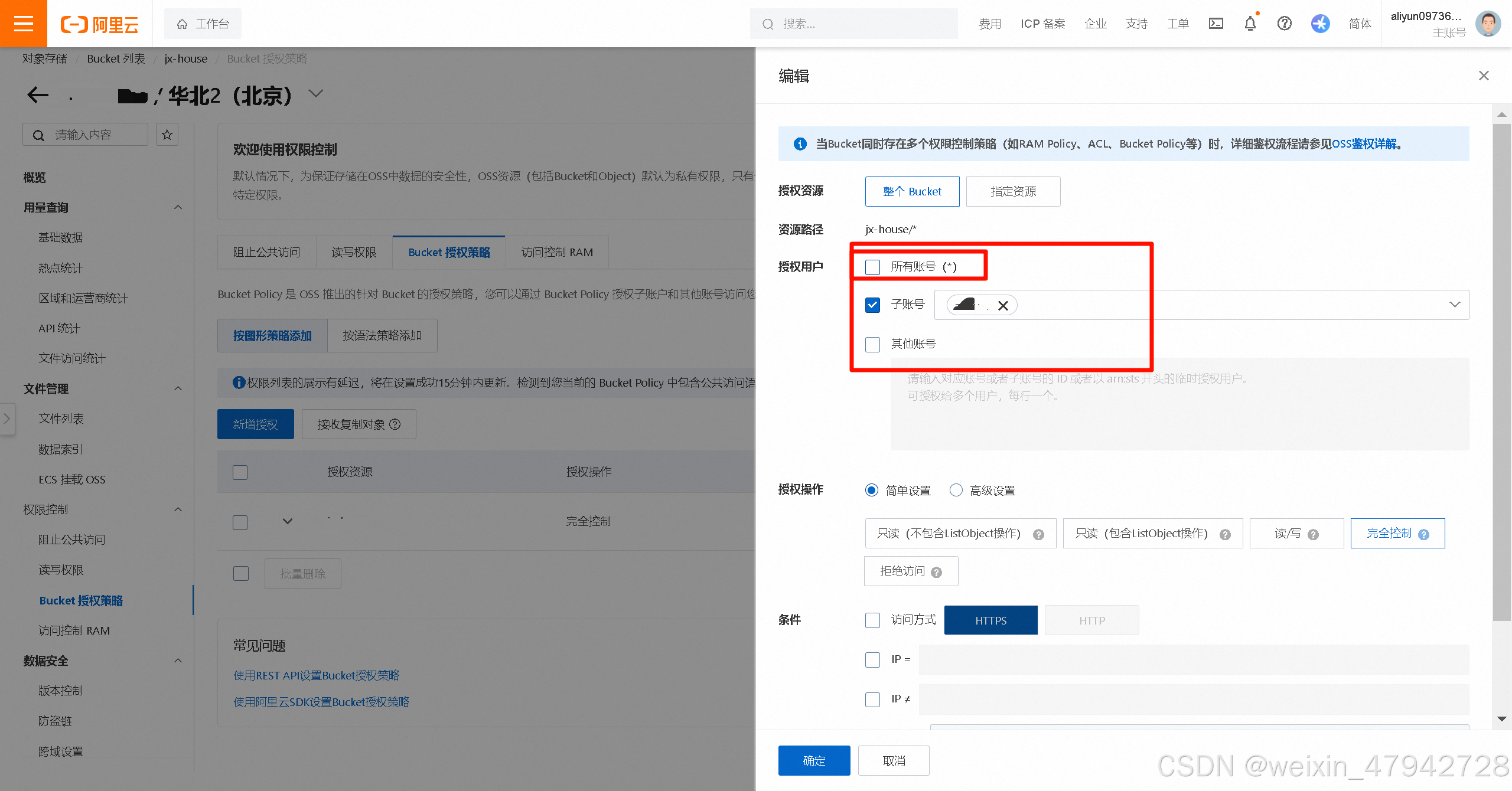Open the AI assistant icon in header

(x=1320, y=24)
